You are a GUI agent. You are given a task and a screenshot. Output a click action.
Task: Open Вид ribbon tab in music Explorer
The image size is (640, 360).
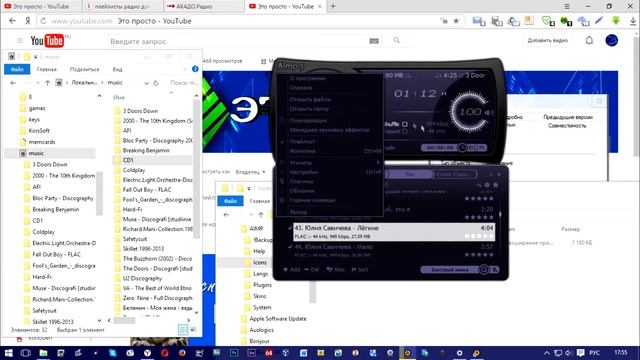click(x=117, y=69)
